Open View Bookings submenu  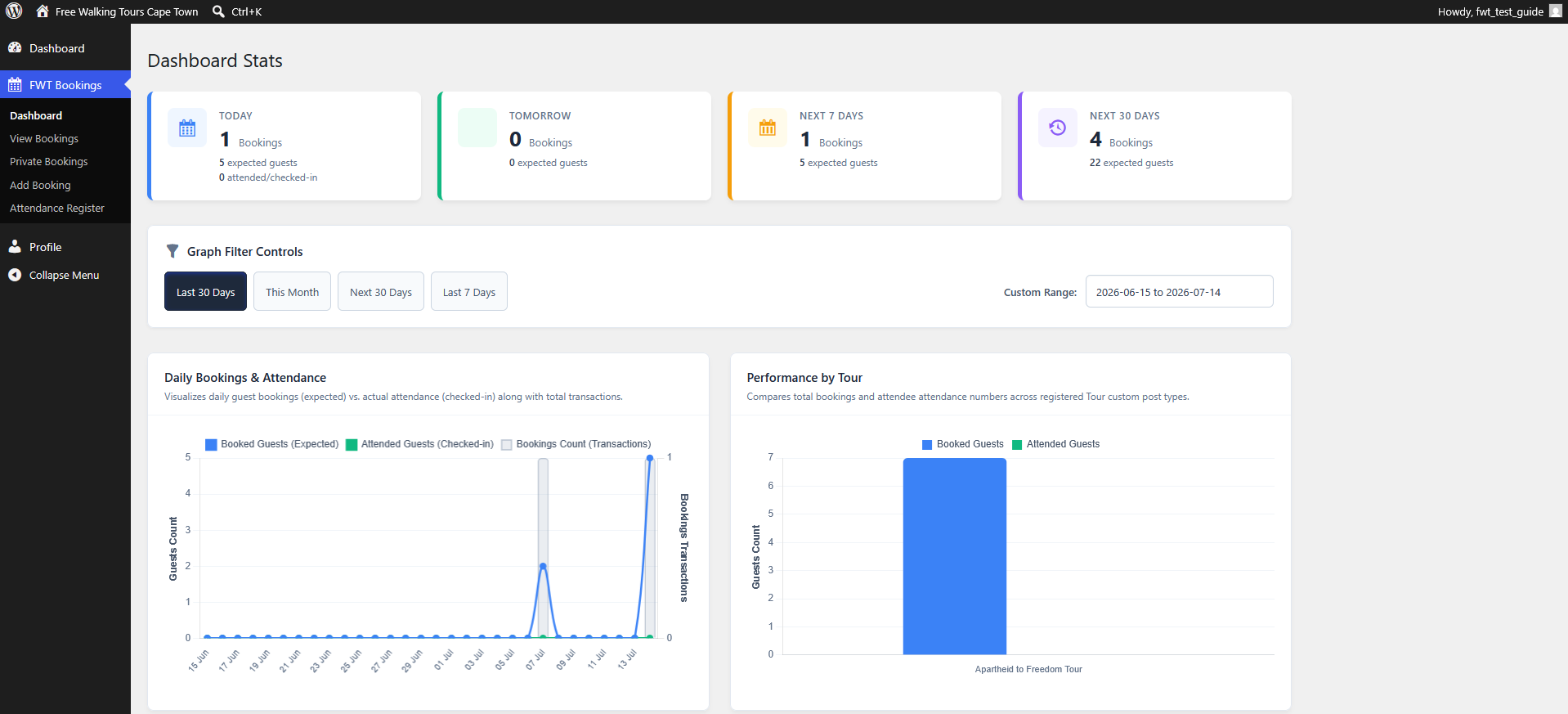coord(44,139)
